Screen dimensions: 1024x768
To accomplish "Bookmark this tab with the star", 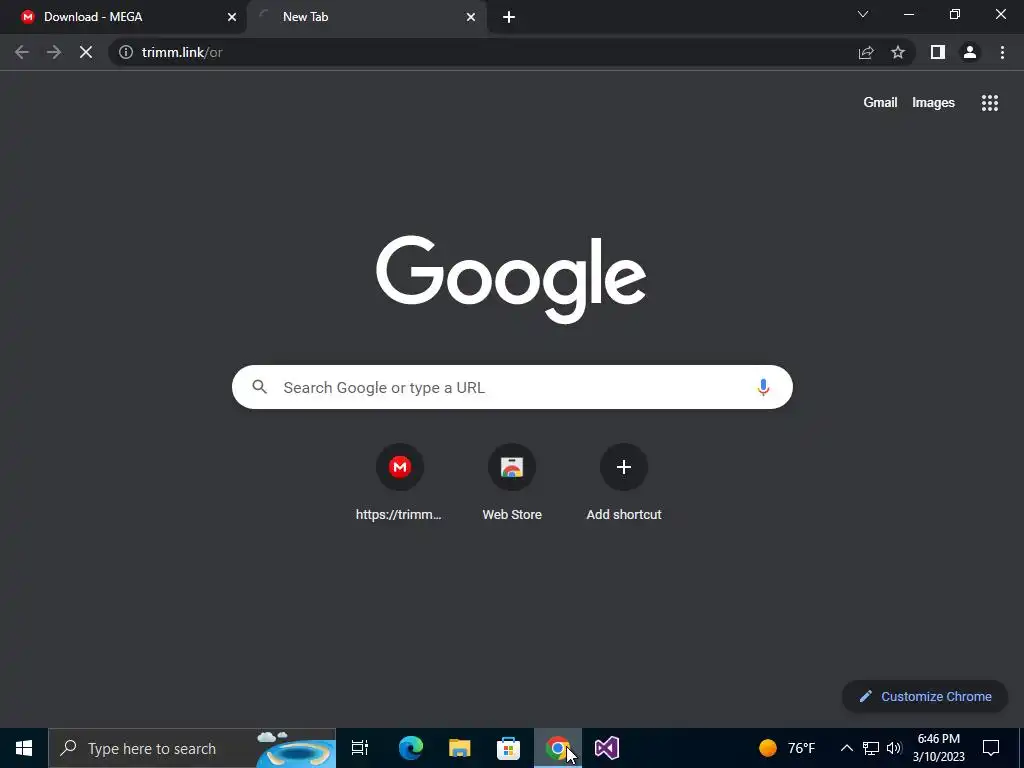I will (898, 52).
